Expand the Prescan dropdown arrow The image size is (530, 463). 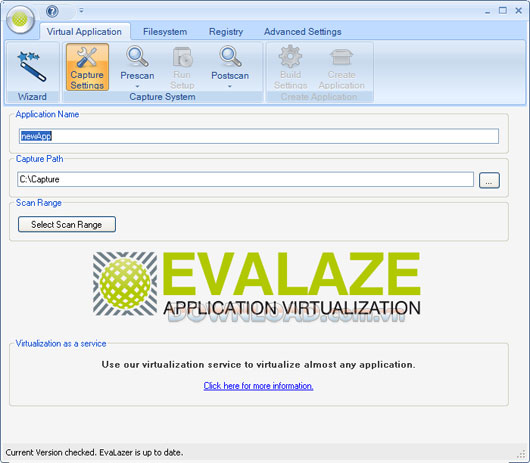pos(137,86)
